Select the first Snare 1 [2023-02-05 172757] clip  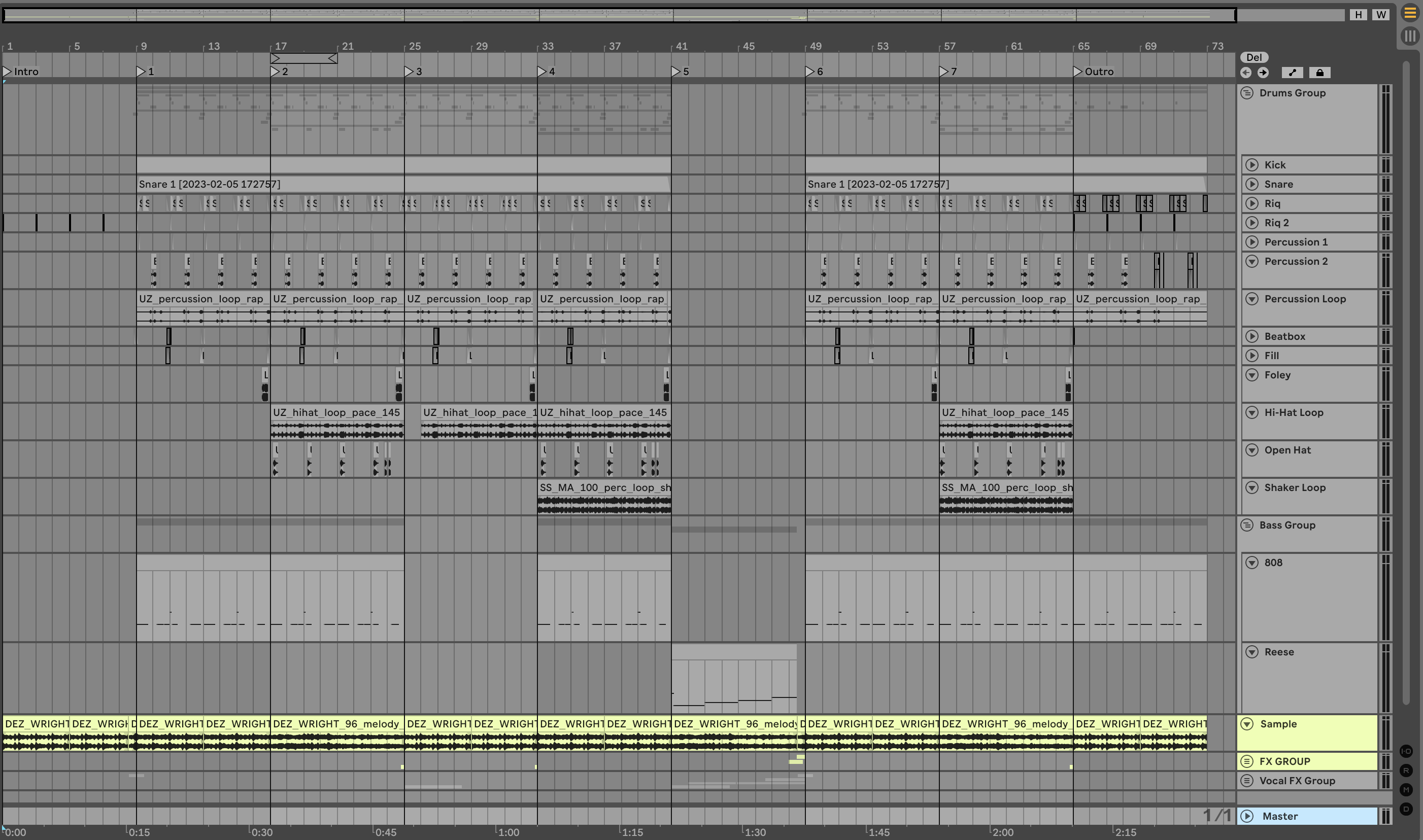(404, 184)
